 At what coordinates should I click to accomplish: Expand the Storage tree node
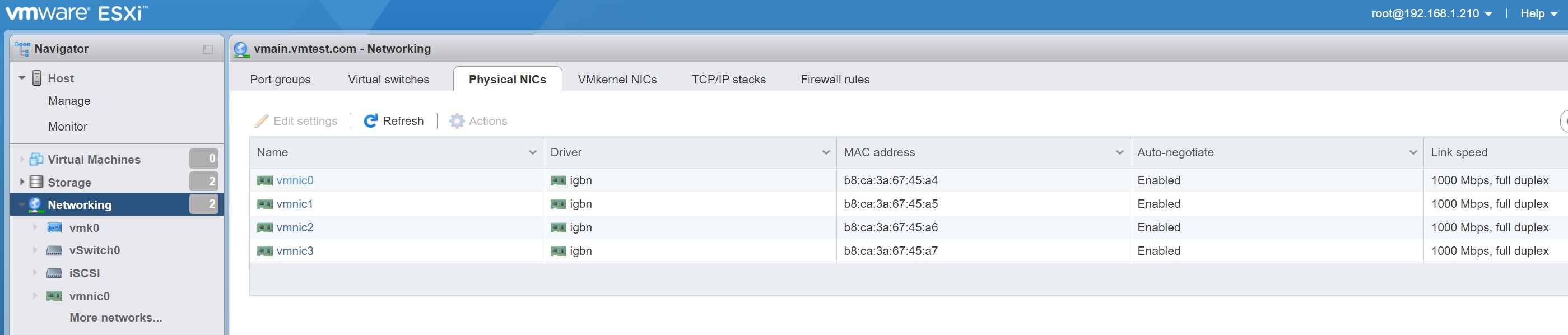pyautogui.click(x=22, y=182)
